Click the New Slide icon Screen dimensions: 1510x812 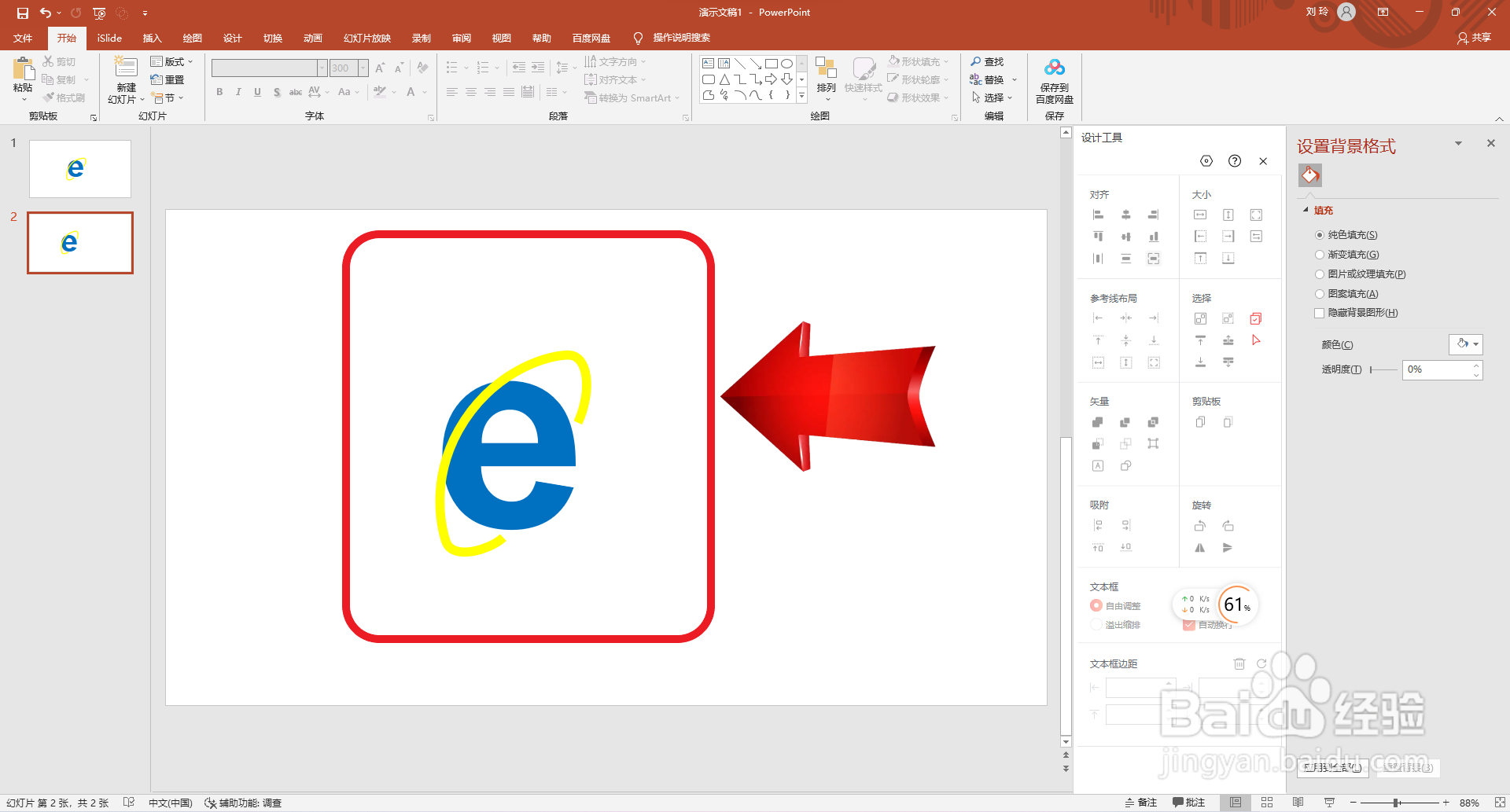coord(126,68)
